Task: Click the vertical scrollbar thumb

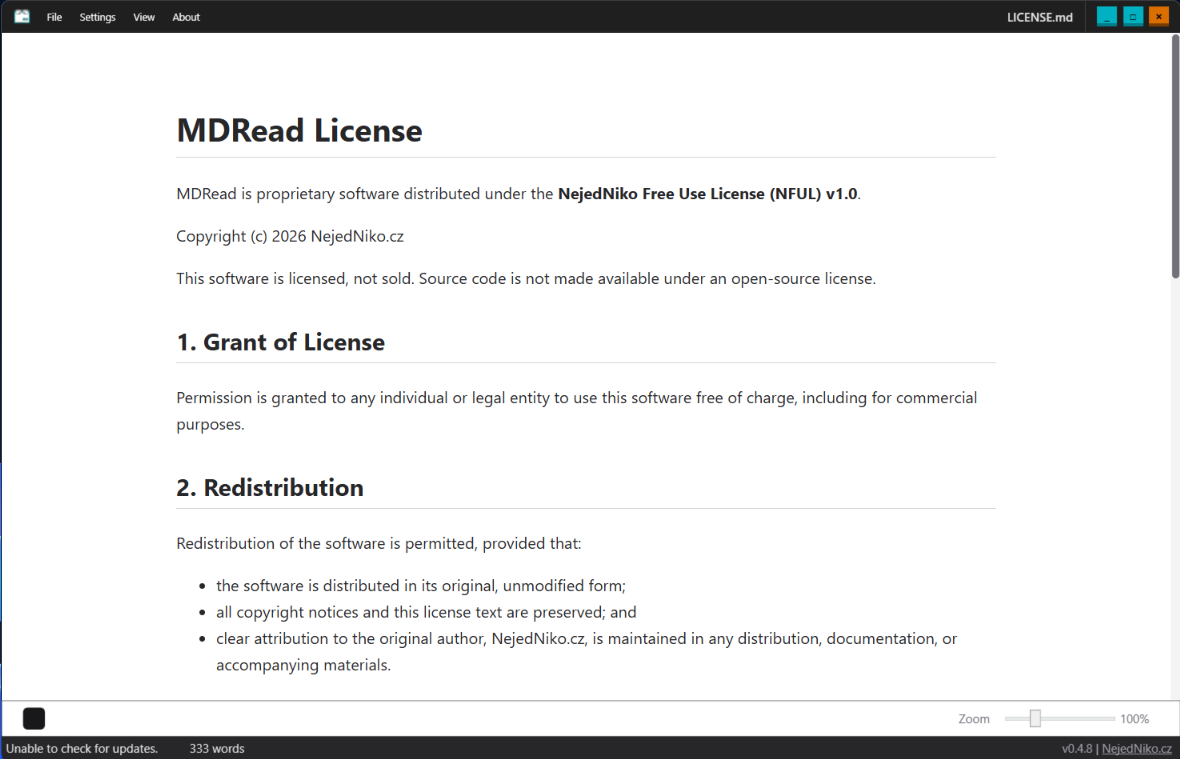Action: point(1175,156)
